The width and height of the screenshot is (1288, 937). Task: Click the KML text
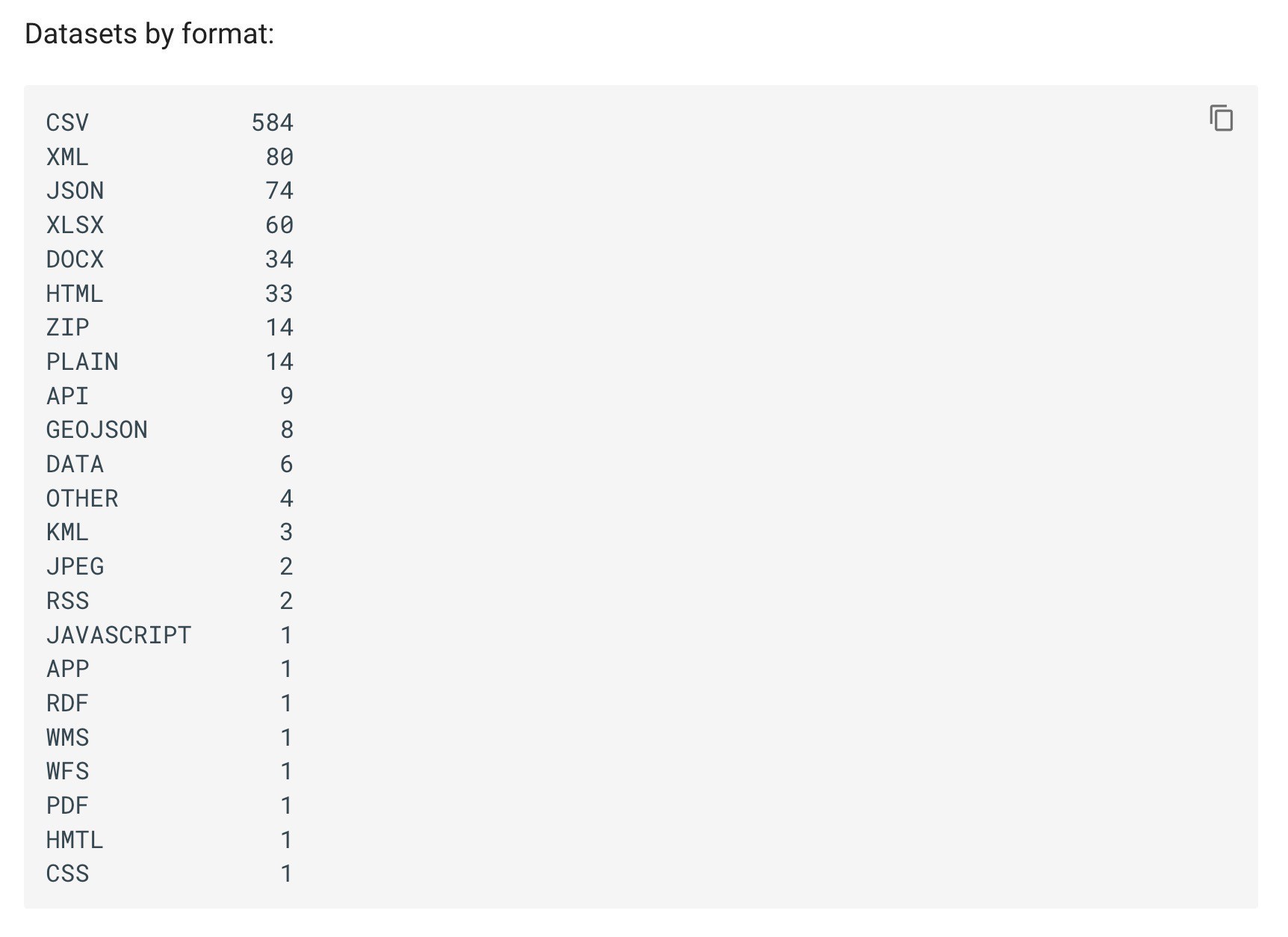coord(67,532)
